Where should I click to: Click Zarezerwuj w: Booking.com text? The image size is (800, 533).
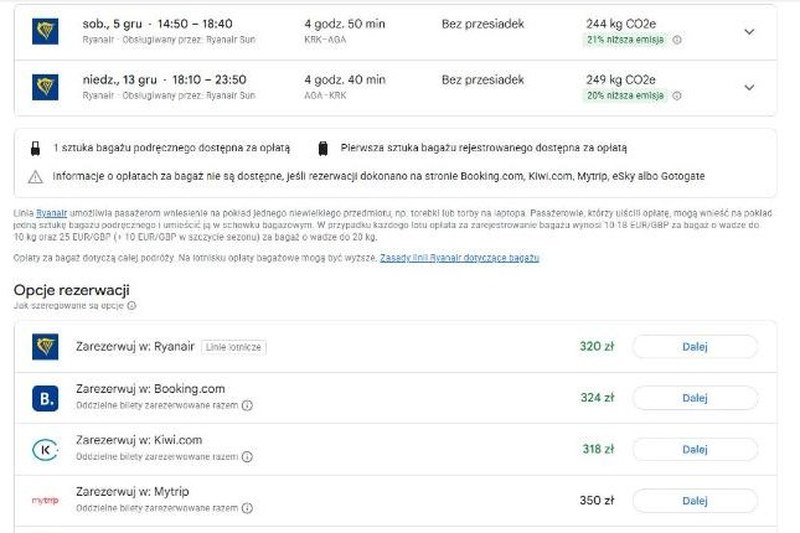(151, 389)
